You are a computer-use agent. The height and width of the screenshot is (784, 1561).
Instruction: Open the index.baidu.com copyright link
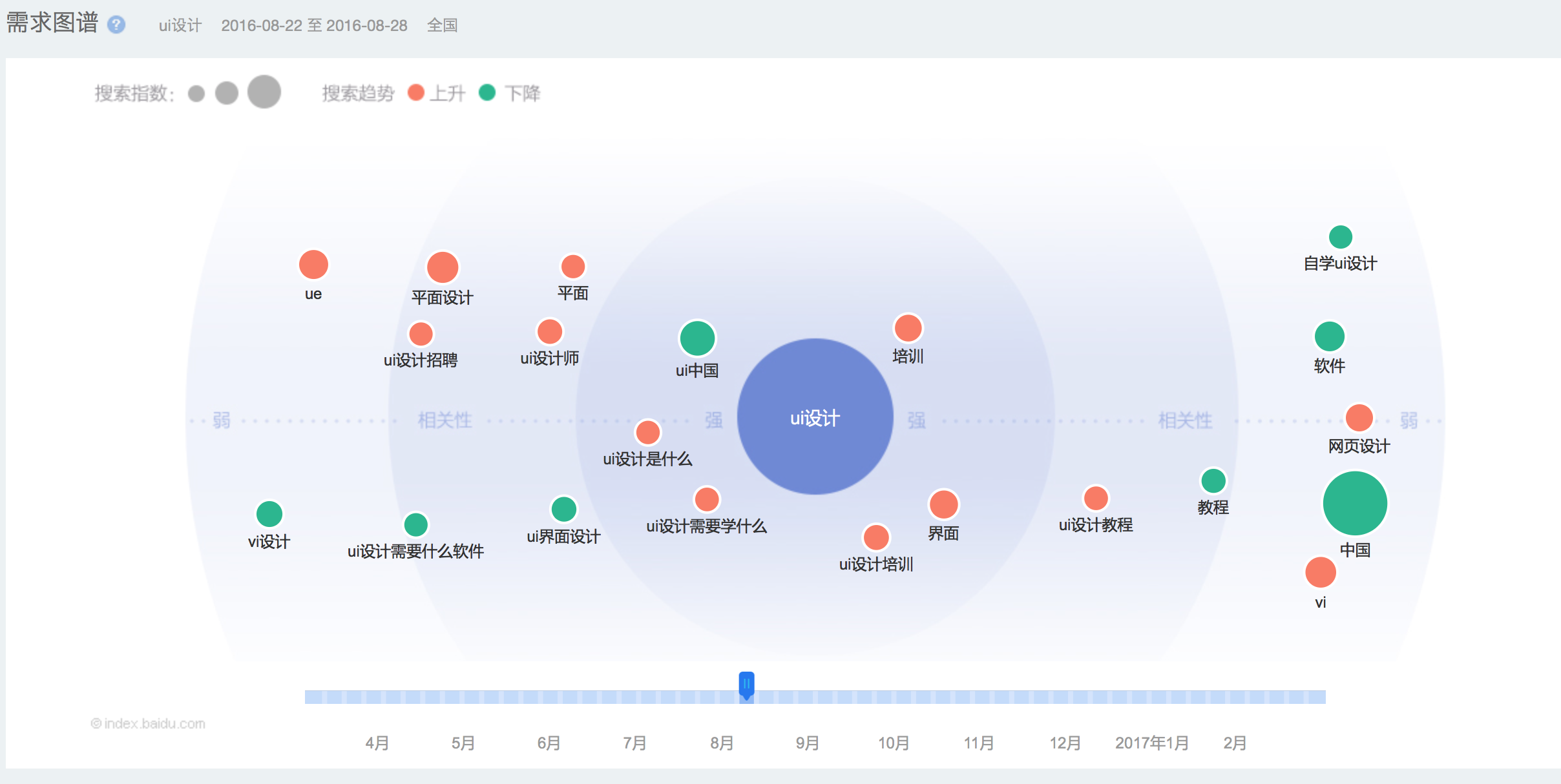click(148, 723)
